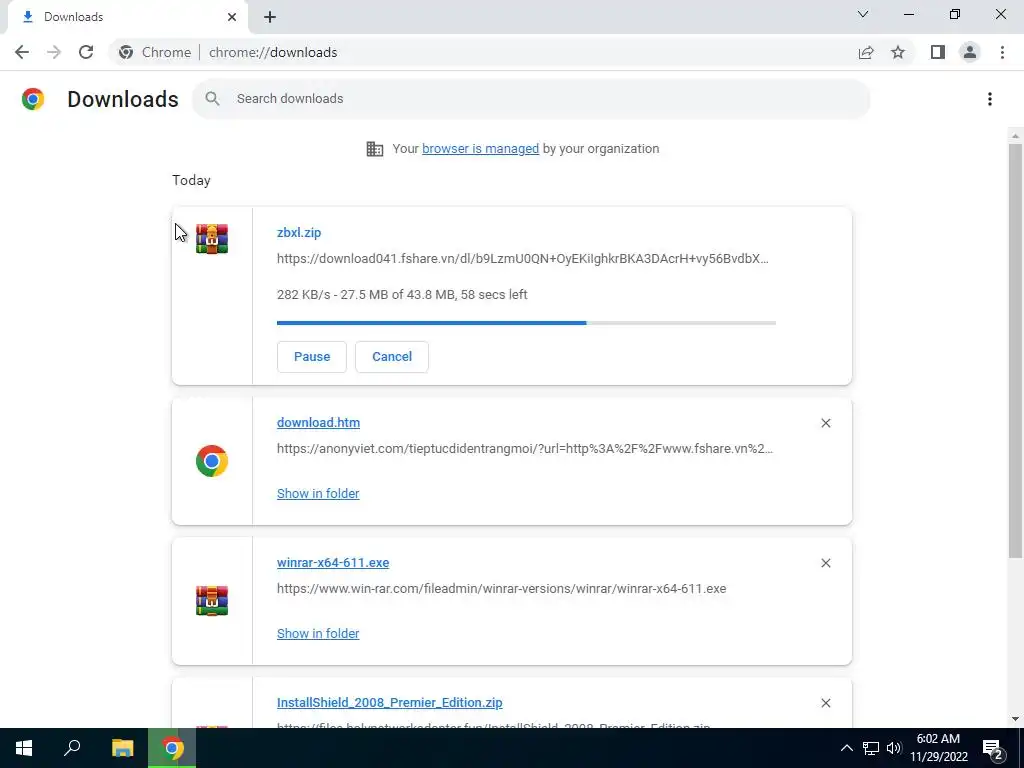Open the browser is managed link

coord(480,149)
